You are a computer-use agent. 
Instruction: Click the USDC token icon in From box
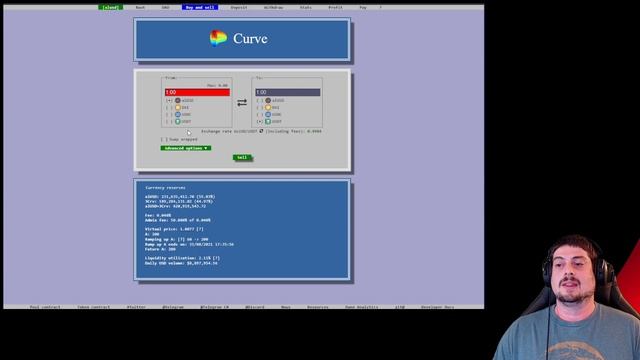coord(178,114)
